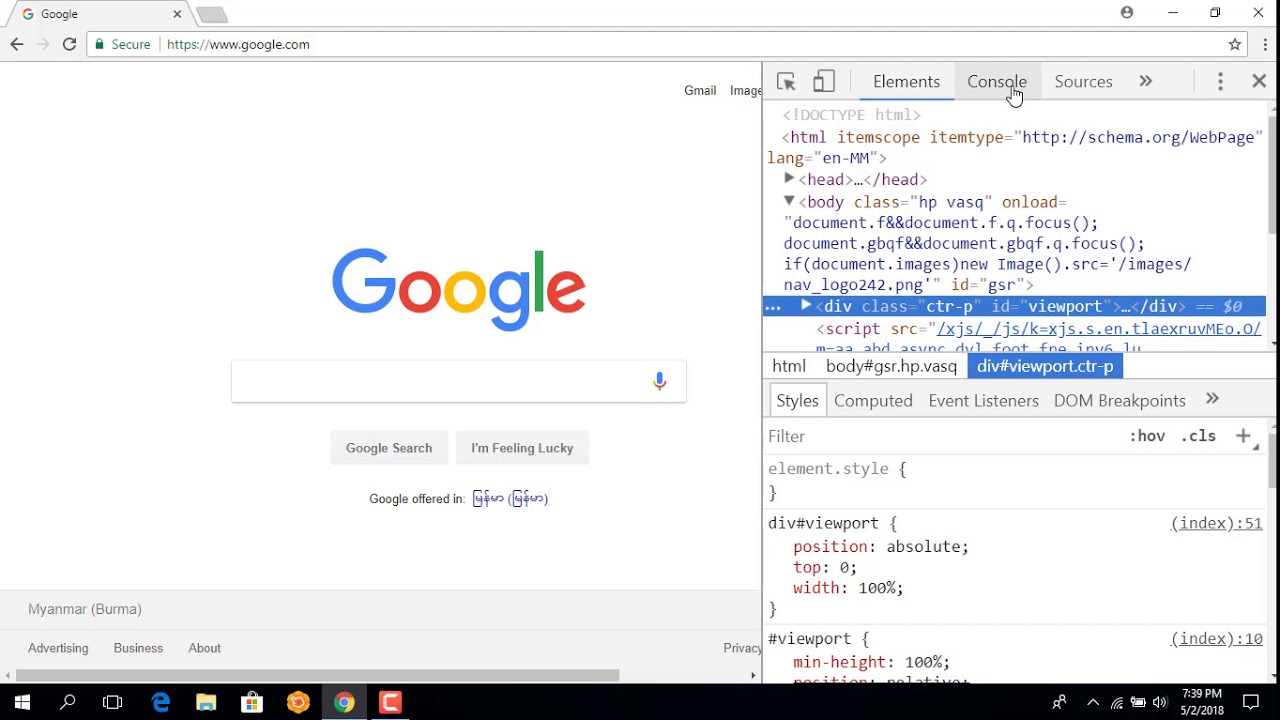Open the (index):10 source link
1280x720 pixels.
click(1216, 638)
